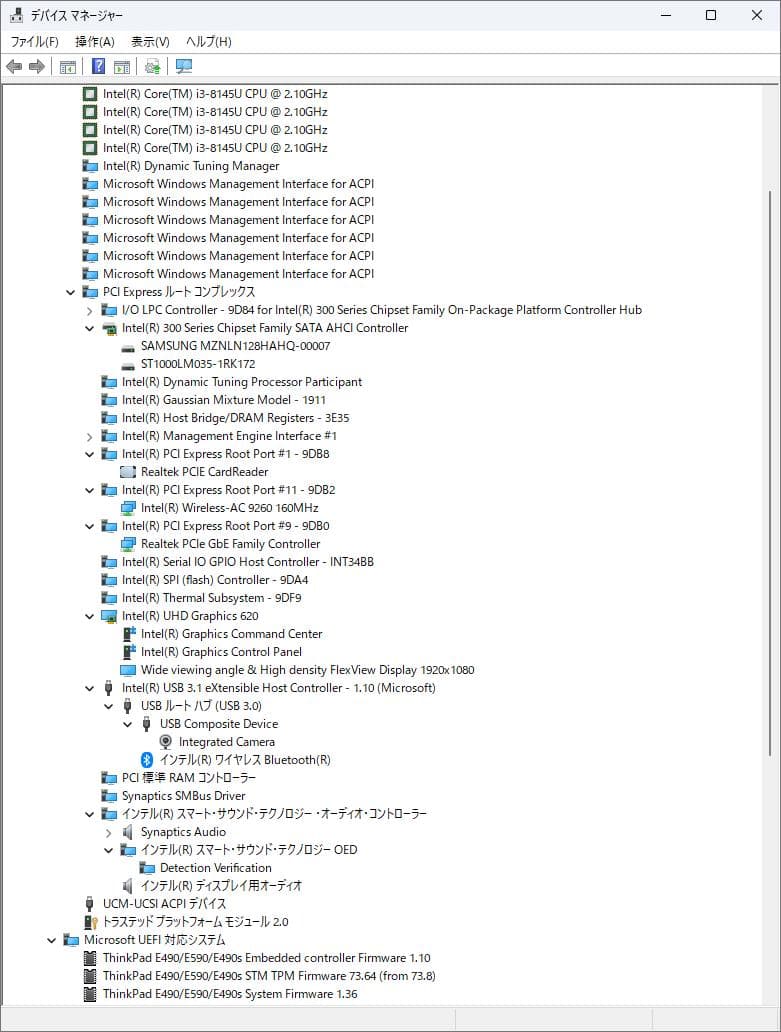
Task: Open the ファイル(F) menu
Action: (34, 41)
